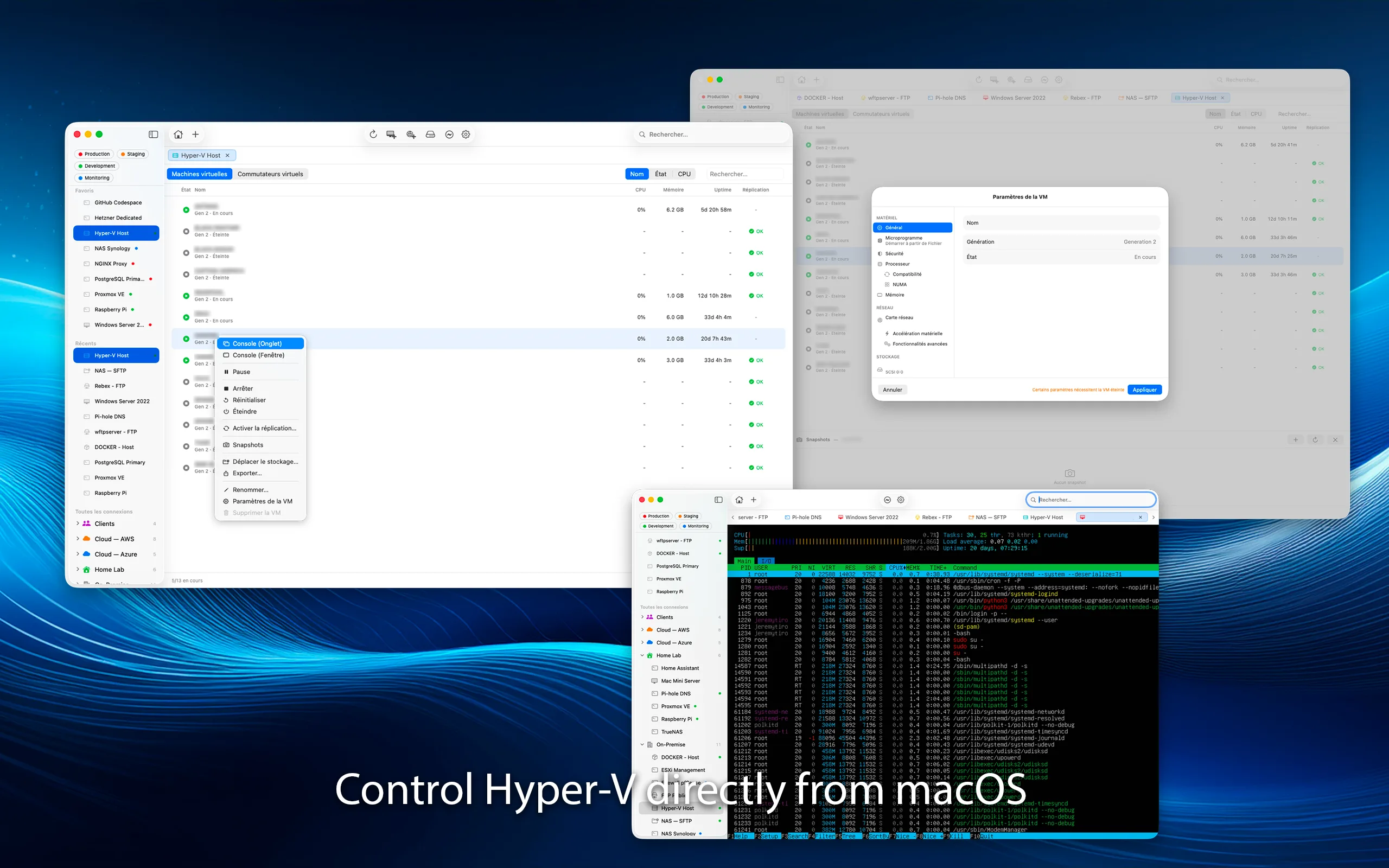Switch to the Commutateurs virtuels tab
Viewport: 1389px width, 868px height.
(x=271, y=174)
